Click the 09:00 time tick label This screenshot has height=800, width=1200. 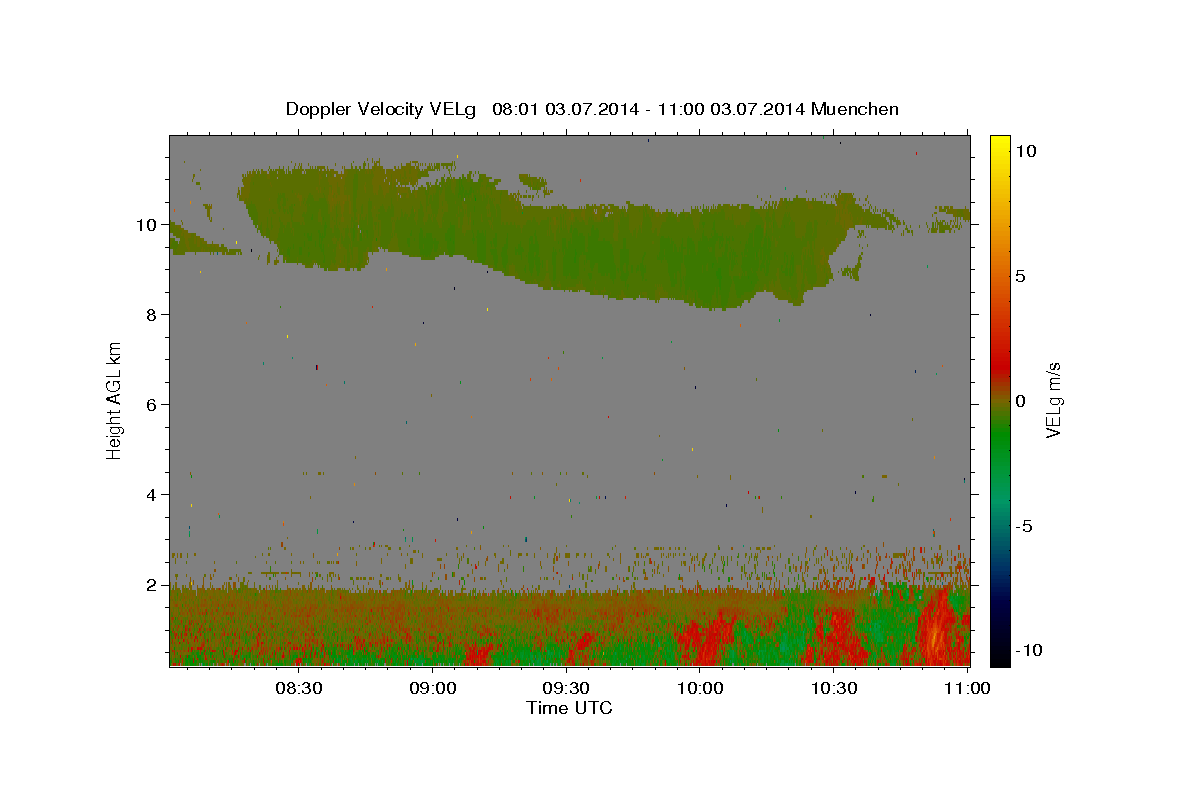tap(433, 688)
